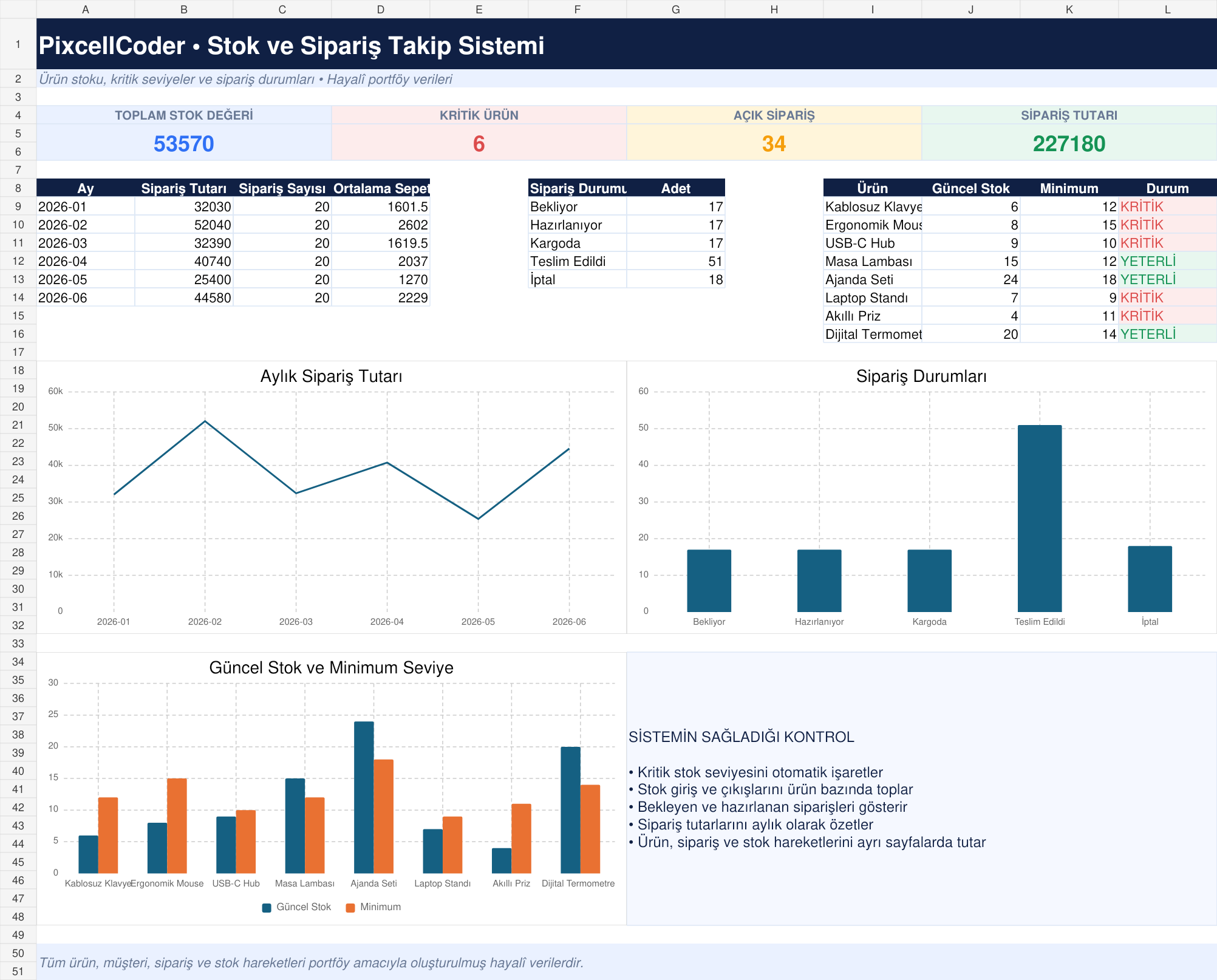Click the orange Ergonomik Mouse bar in stock chart
1217x980 pixels.
coord(177,826)
